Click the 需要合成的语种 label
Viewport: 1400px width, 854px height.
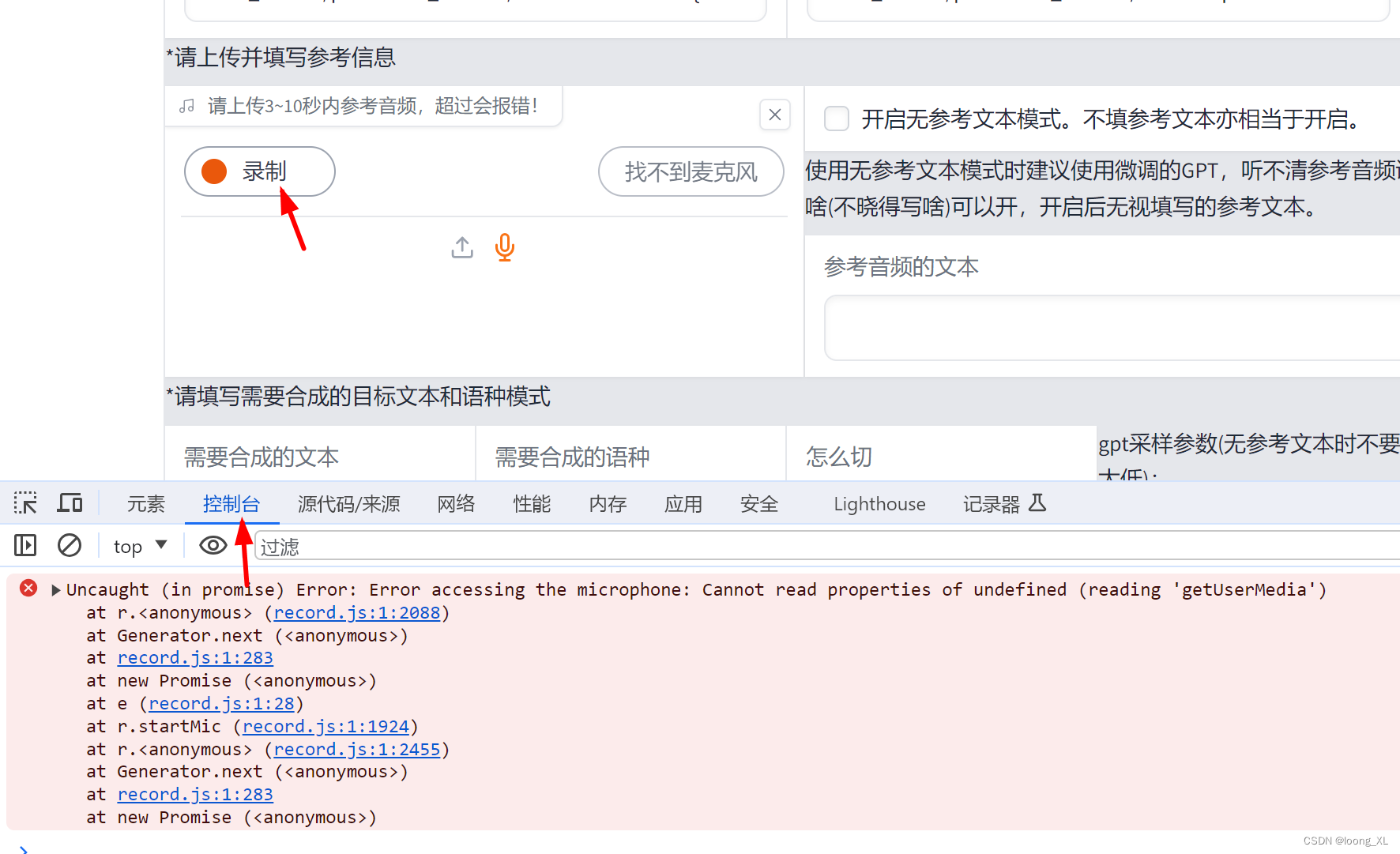click(573, 457)
